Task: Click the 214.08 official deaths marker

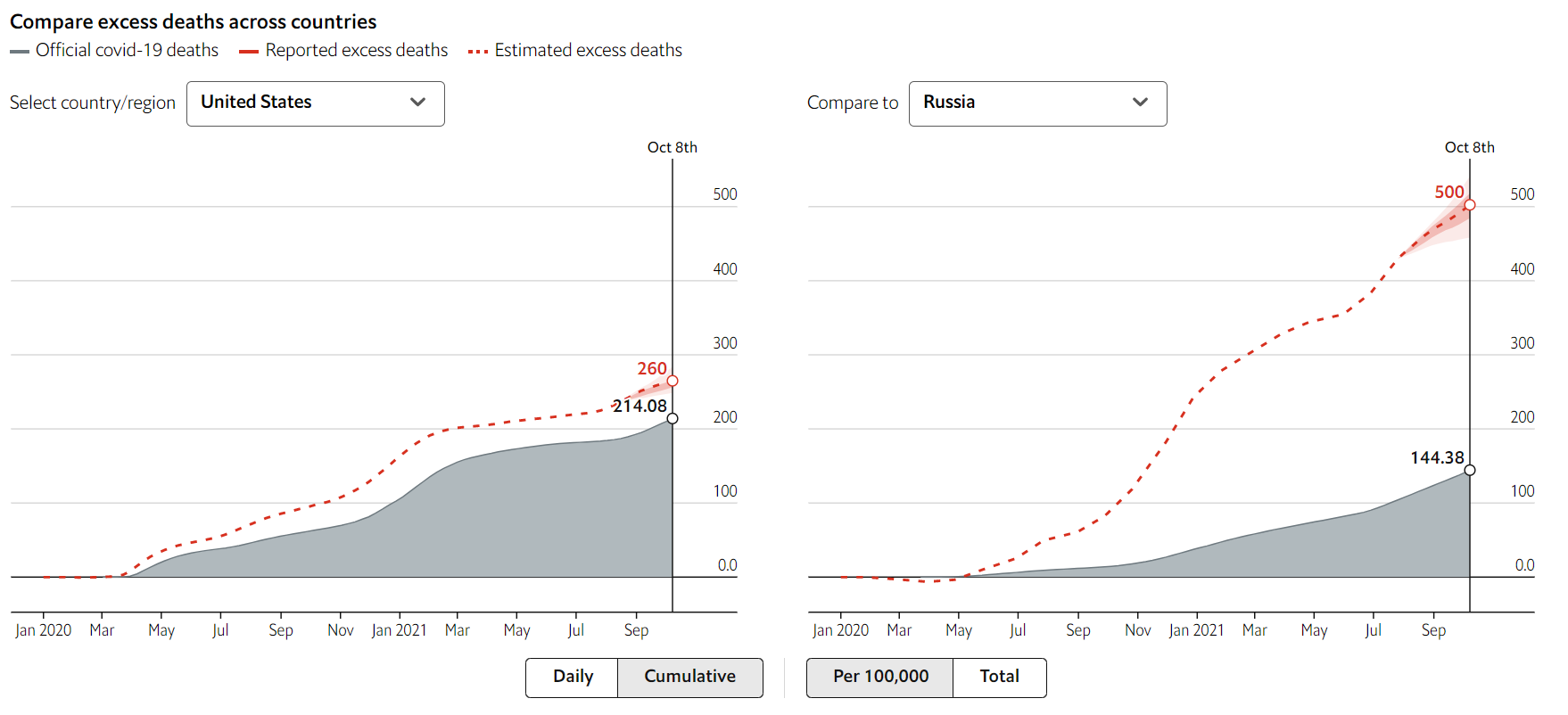Action: pos(673,418)
